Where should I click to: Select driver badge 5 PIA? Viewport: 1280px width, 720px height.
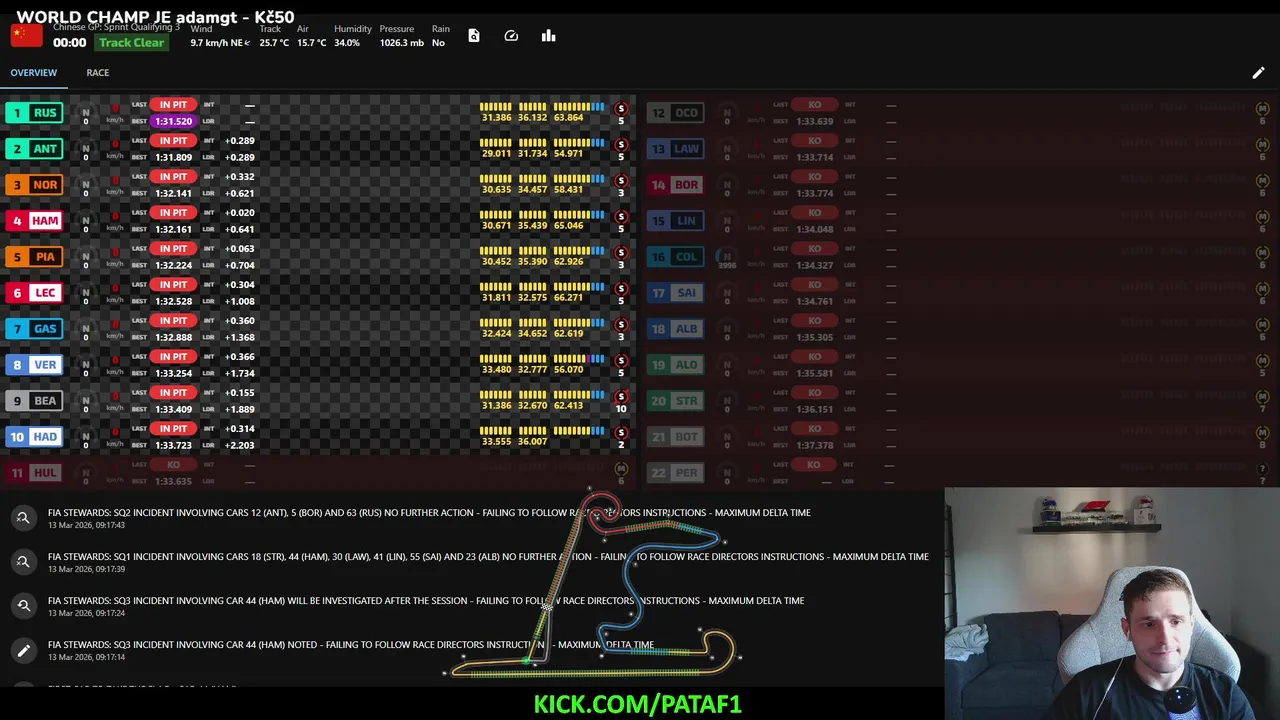click(34, 257)
